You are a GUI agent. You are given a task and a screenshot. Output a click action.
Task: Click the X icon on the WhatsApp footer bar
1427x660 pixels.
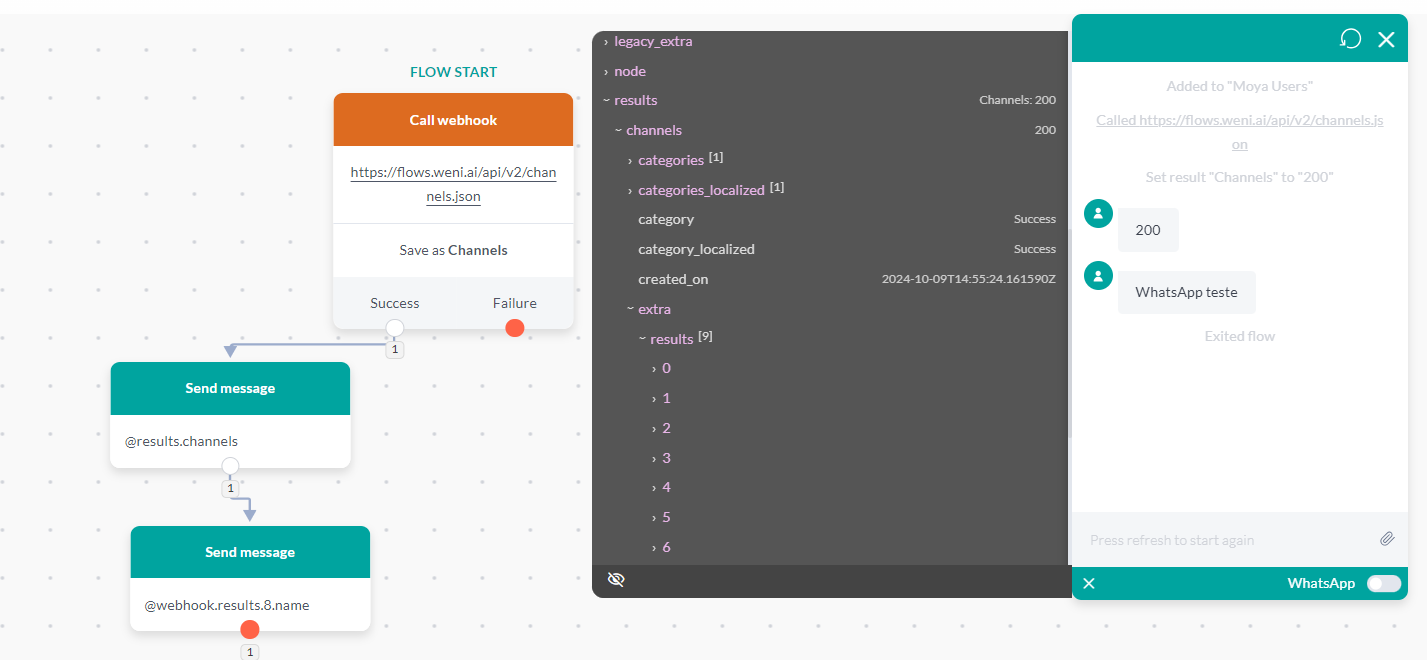tap(1088, 582)
